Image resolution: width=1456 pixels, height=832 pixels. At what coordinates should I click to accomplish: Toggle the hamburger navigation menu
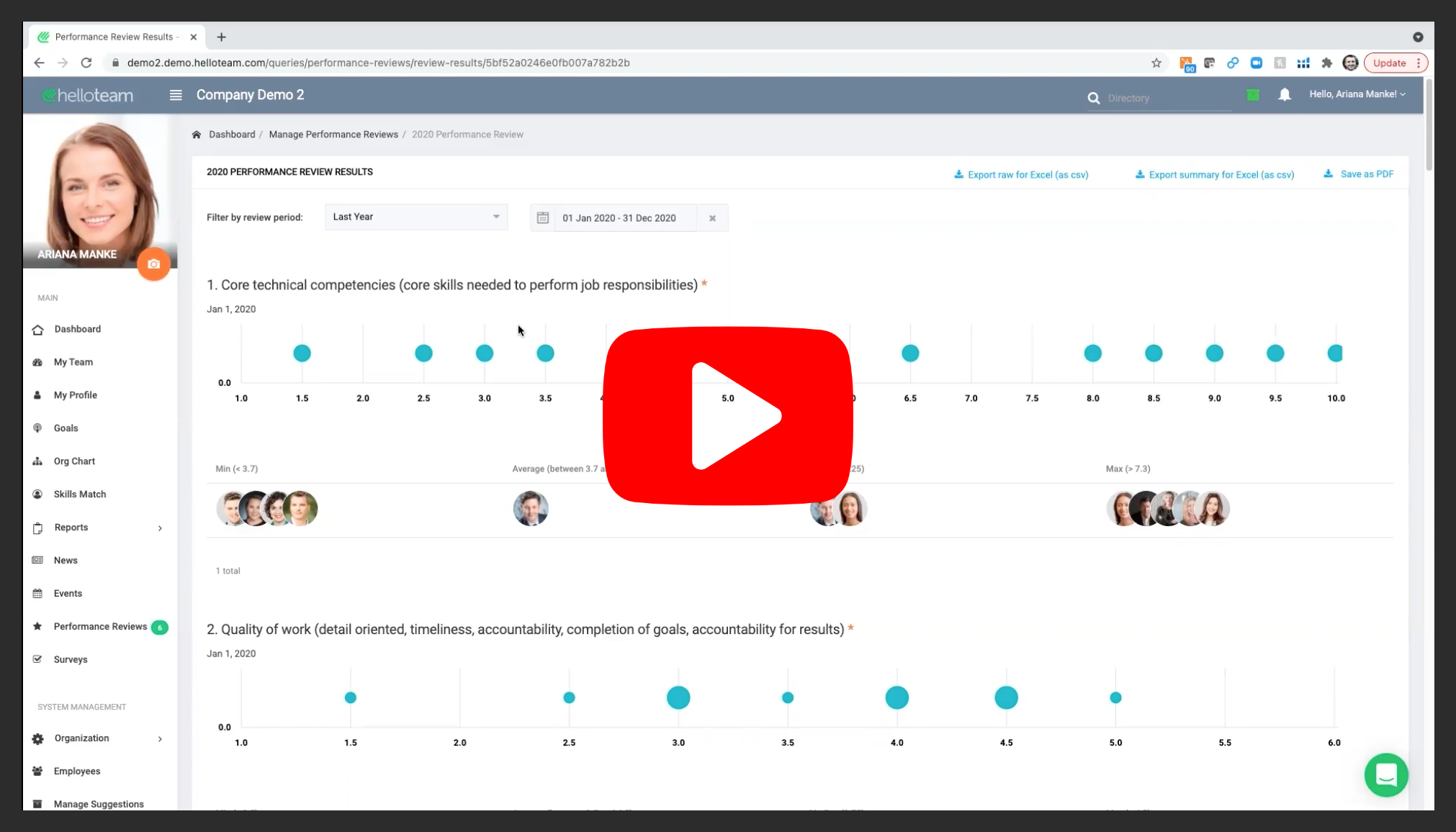[175, 94]
